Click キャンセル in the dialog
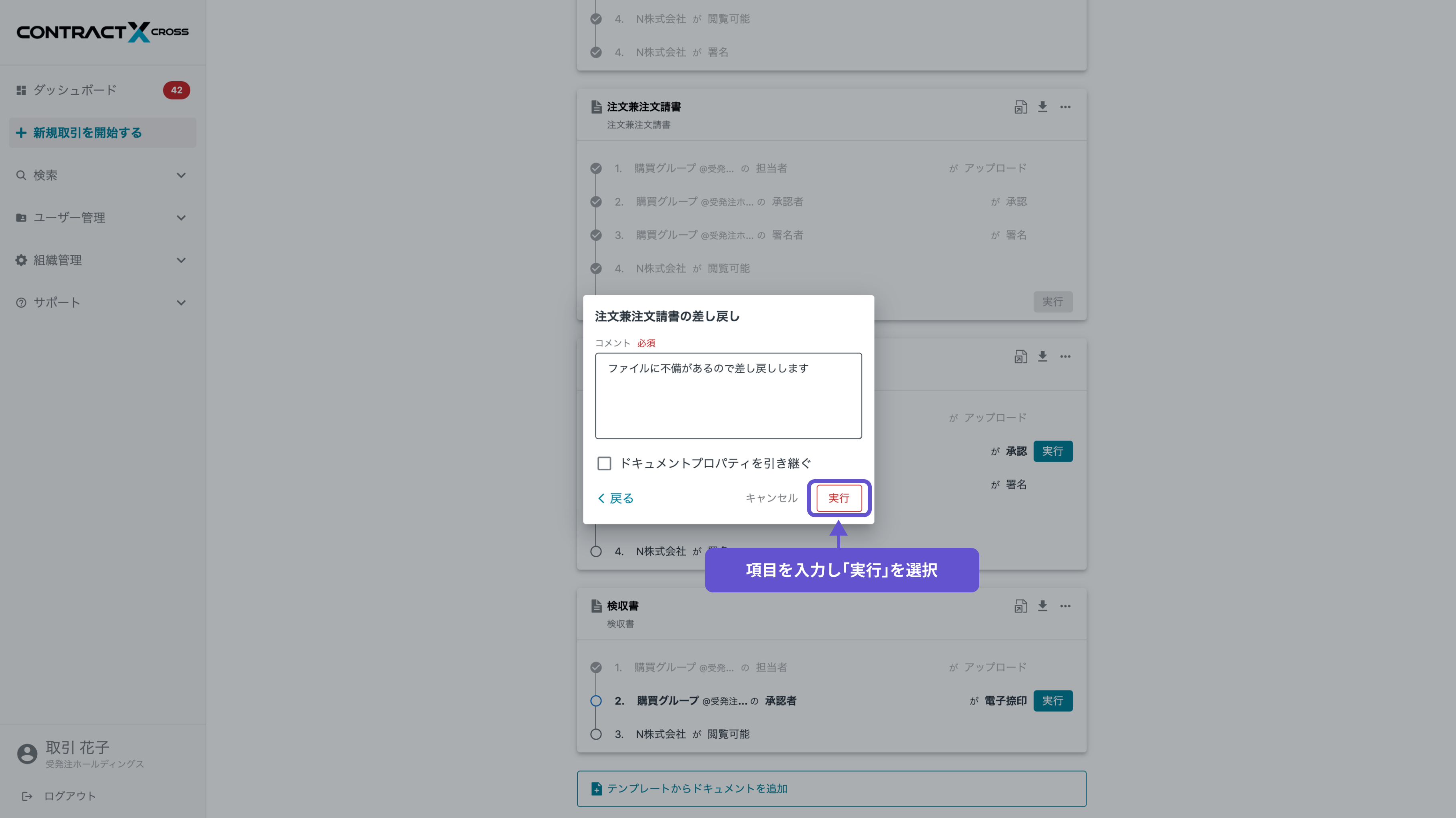1456x818 pixels. (771, 498)
